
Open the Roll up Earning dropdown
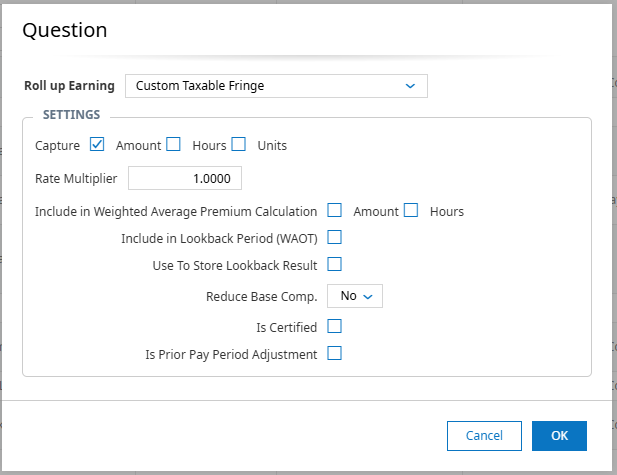click(275, 86)
